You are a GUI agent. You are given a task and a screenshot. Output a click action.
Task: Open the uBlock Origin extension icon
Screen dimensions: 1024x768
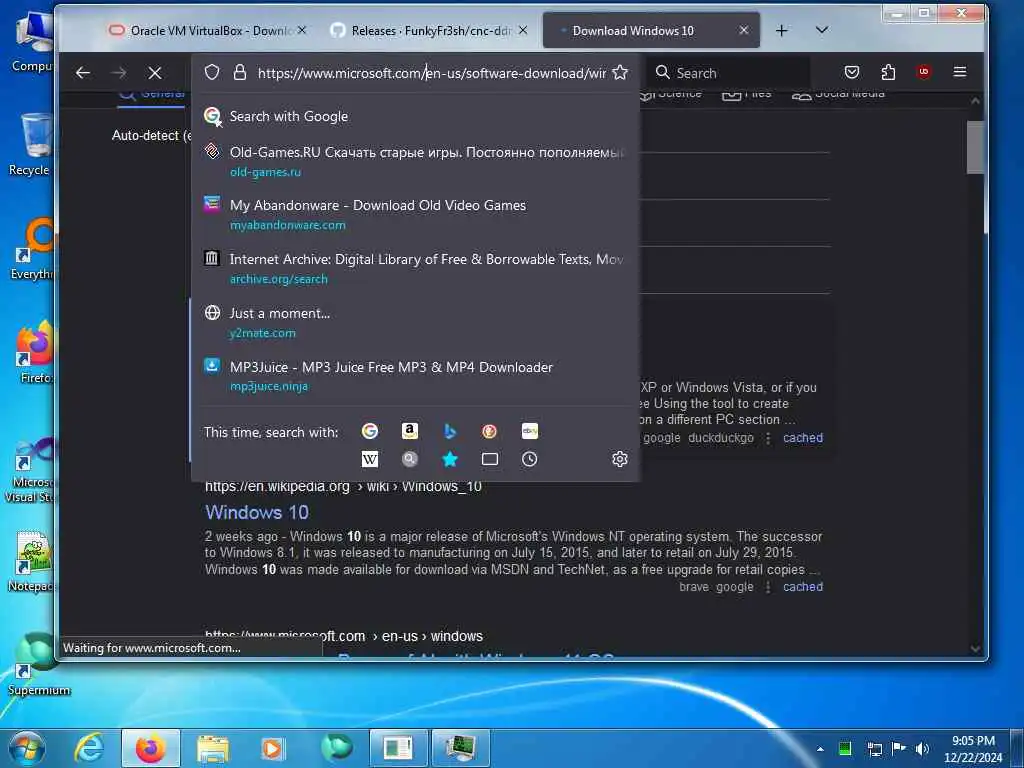point(923,72)
